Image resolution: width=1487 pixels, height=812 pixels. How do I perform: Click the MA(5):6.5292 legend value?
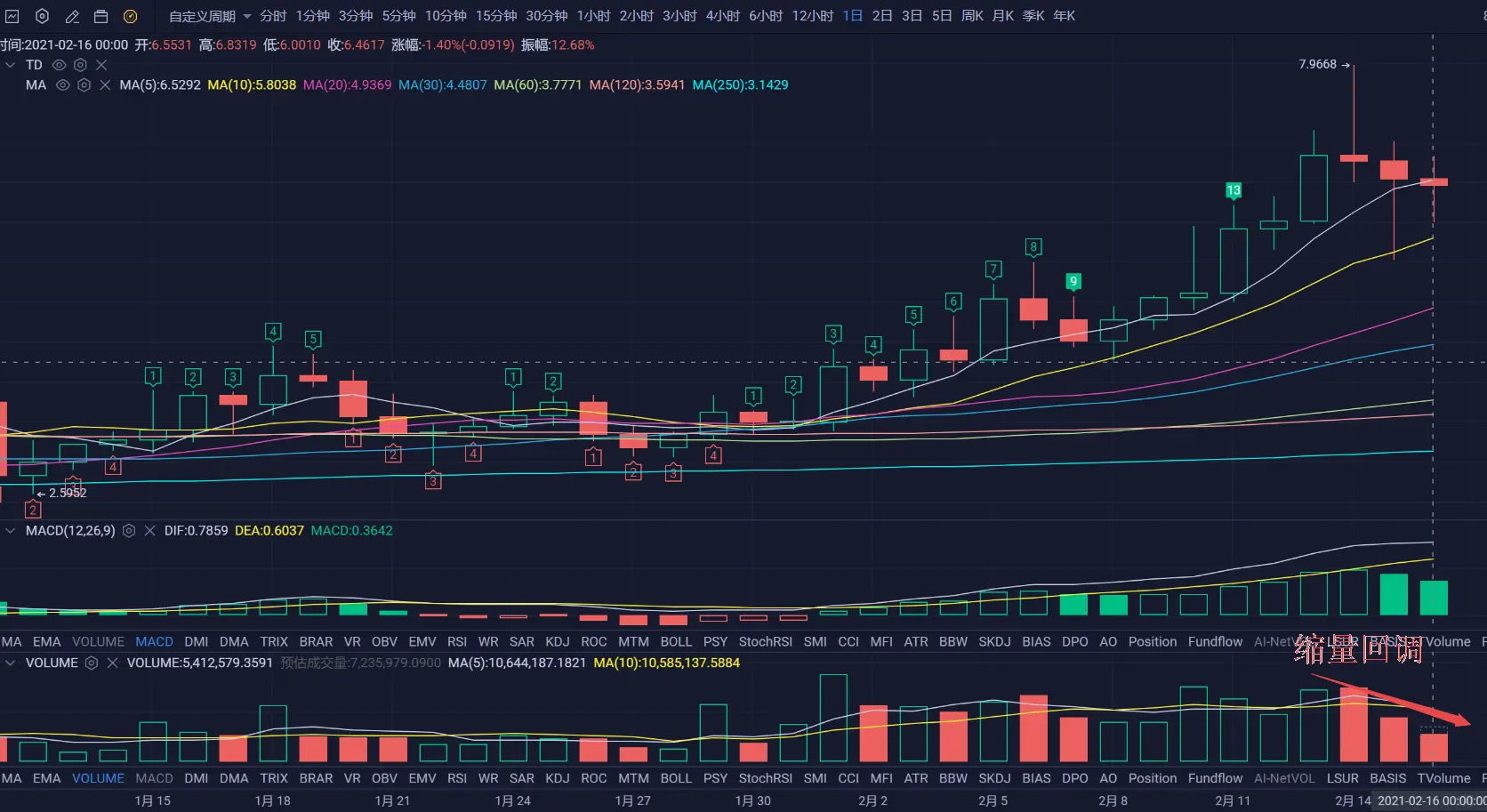160,85
